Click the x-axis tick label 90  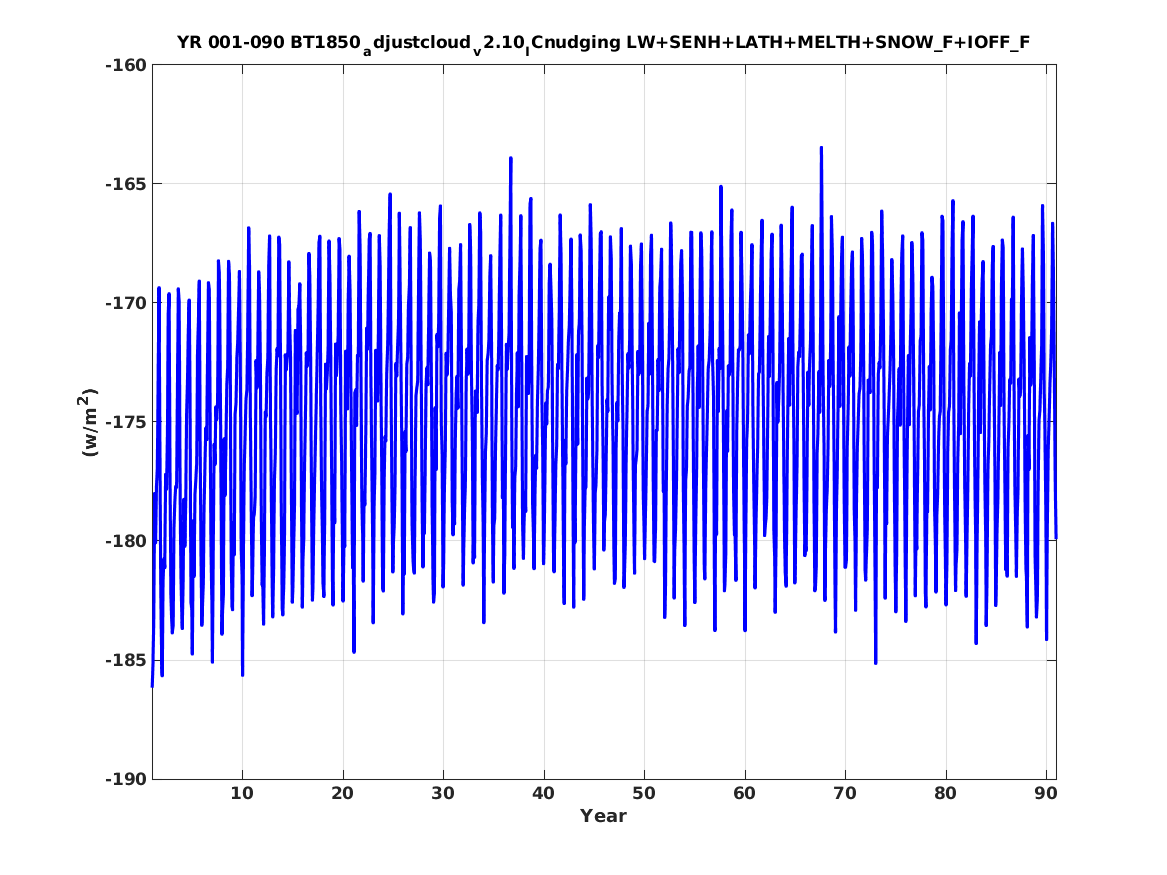click(1046, 794)
